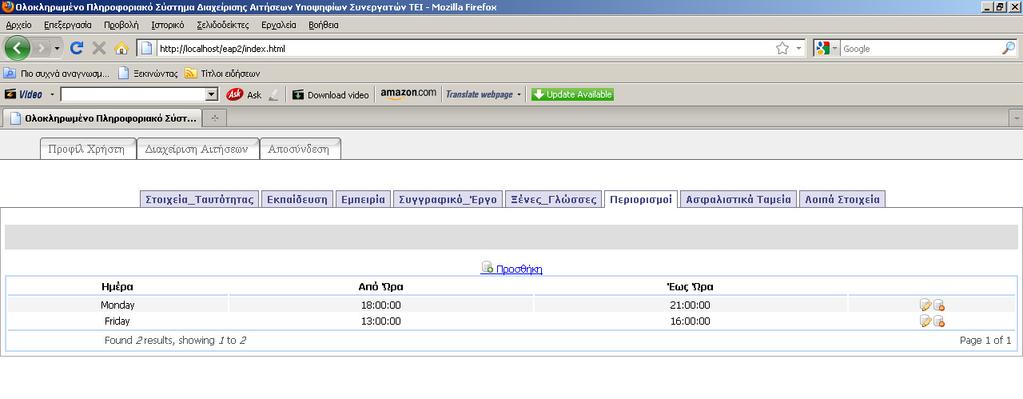Click the Google search box
This screenshot has height=399, width=1023.
coord(921,48)
